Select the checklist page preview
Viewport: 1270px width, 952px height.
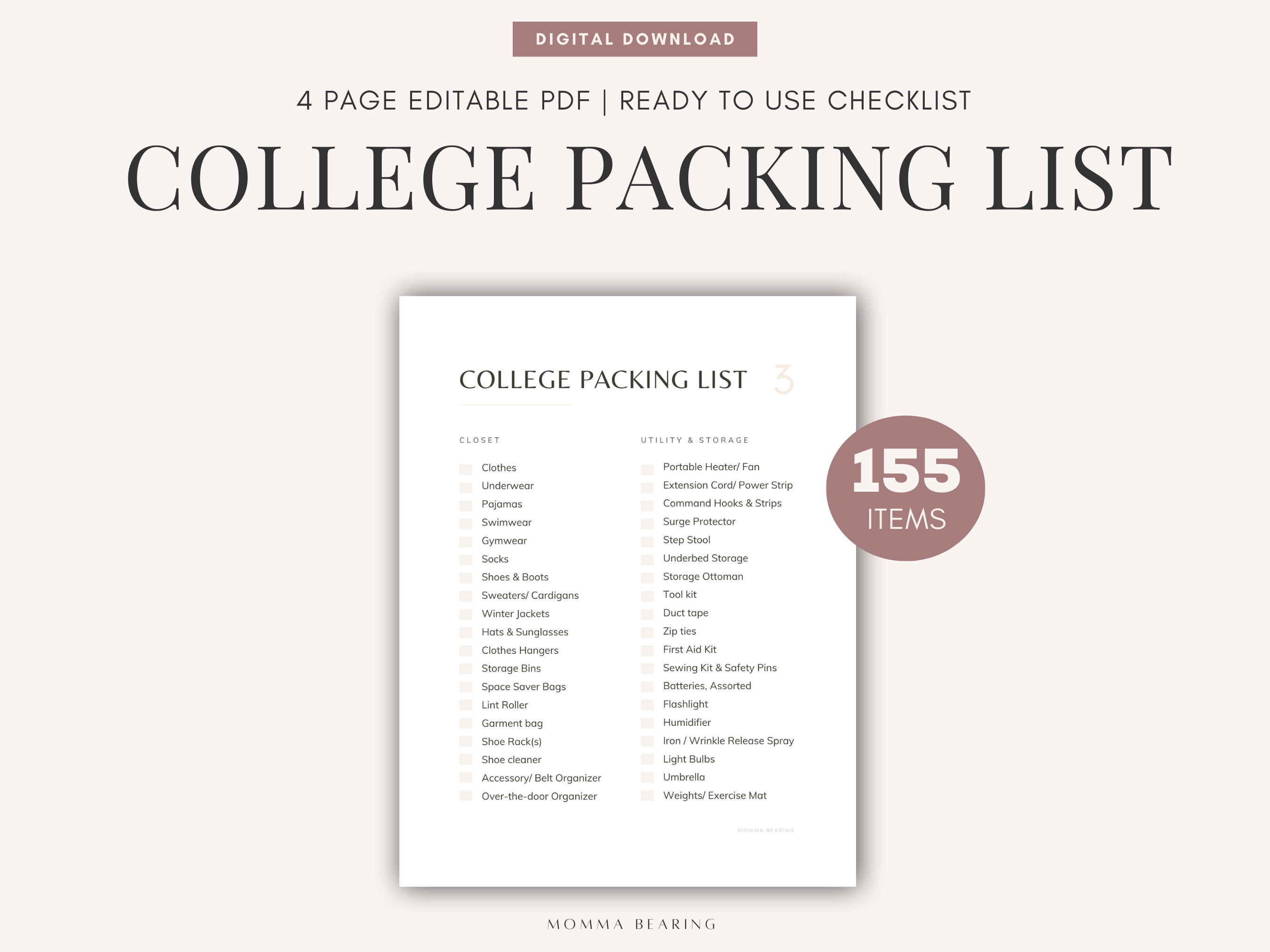pos(627,591)
